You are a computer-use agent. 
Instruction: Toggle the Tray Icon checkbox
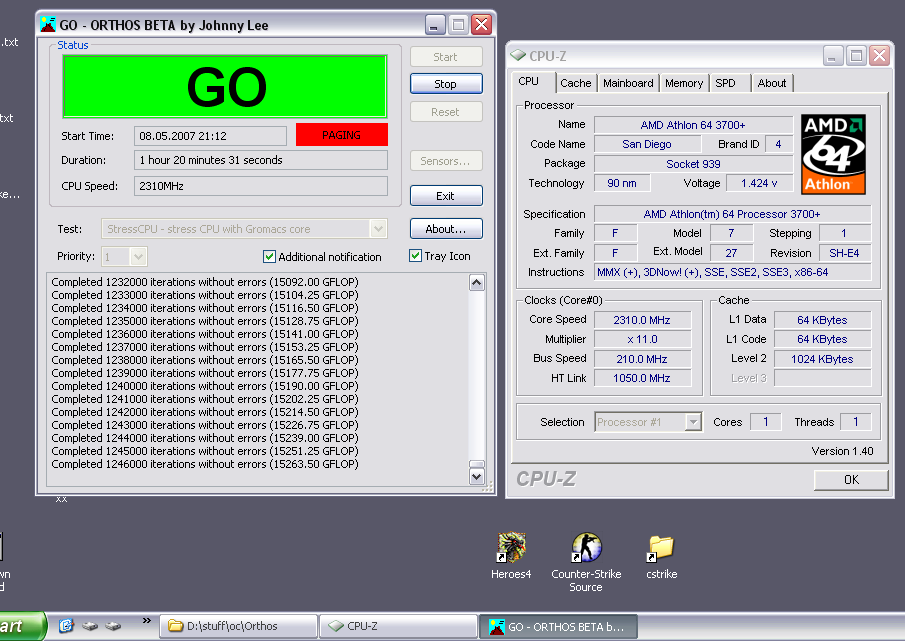tap(415, 256)
